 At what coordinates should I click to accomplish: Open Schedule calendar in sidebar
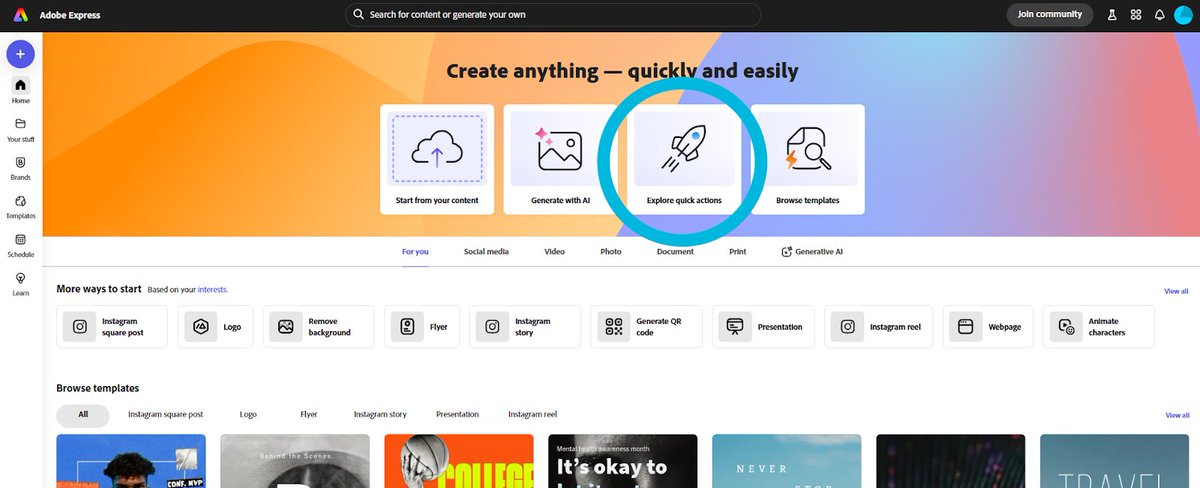(x=20, y=245)
